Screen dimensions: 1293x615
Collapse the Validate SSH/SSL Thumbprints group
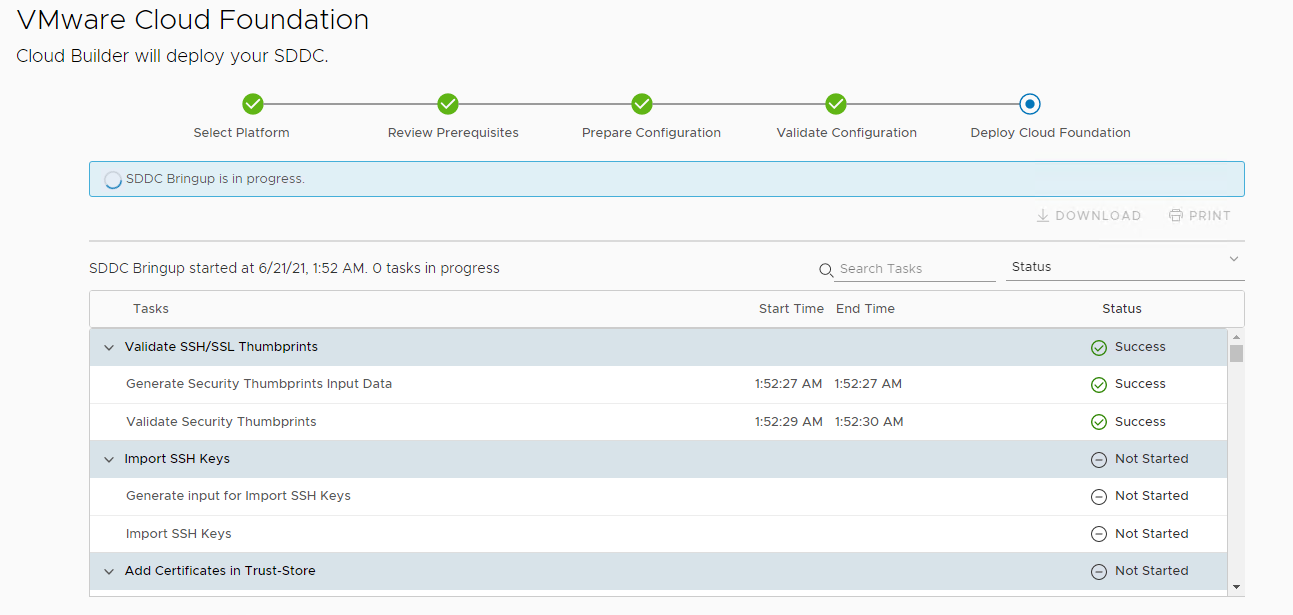click(x=109, y=348)
